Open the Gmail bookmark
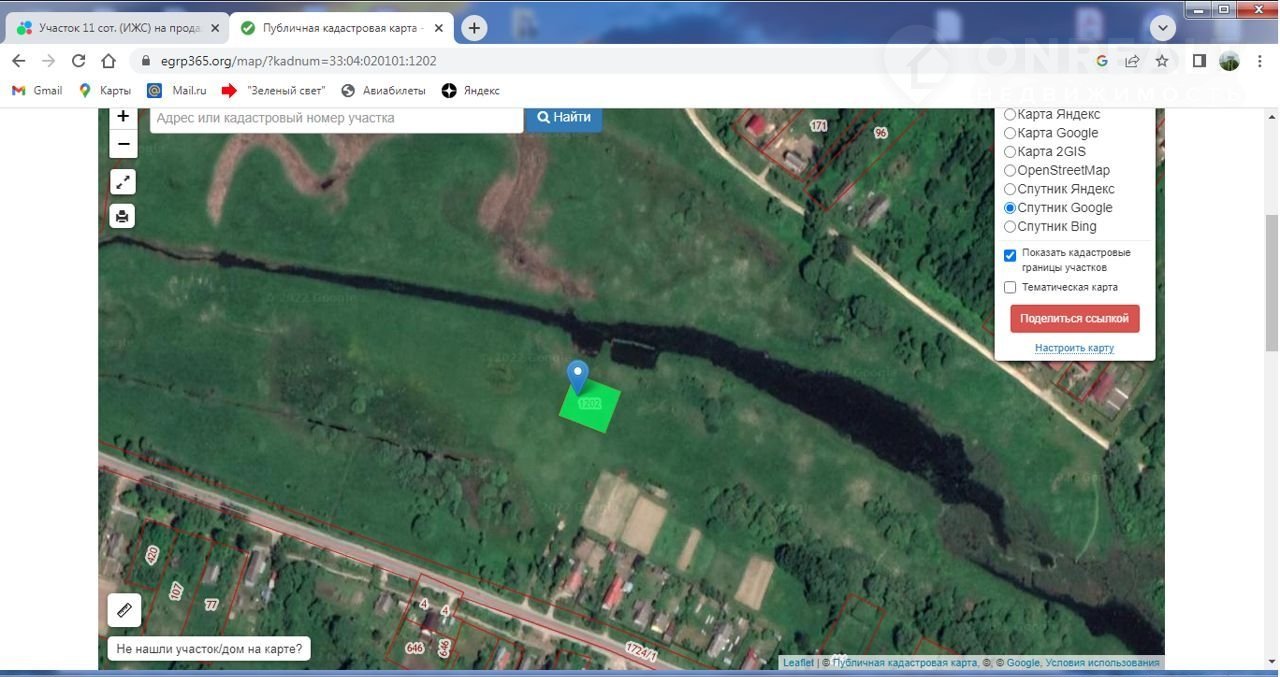 37,91
